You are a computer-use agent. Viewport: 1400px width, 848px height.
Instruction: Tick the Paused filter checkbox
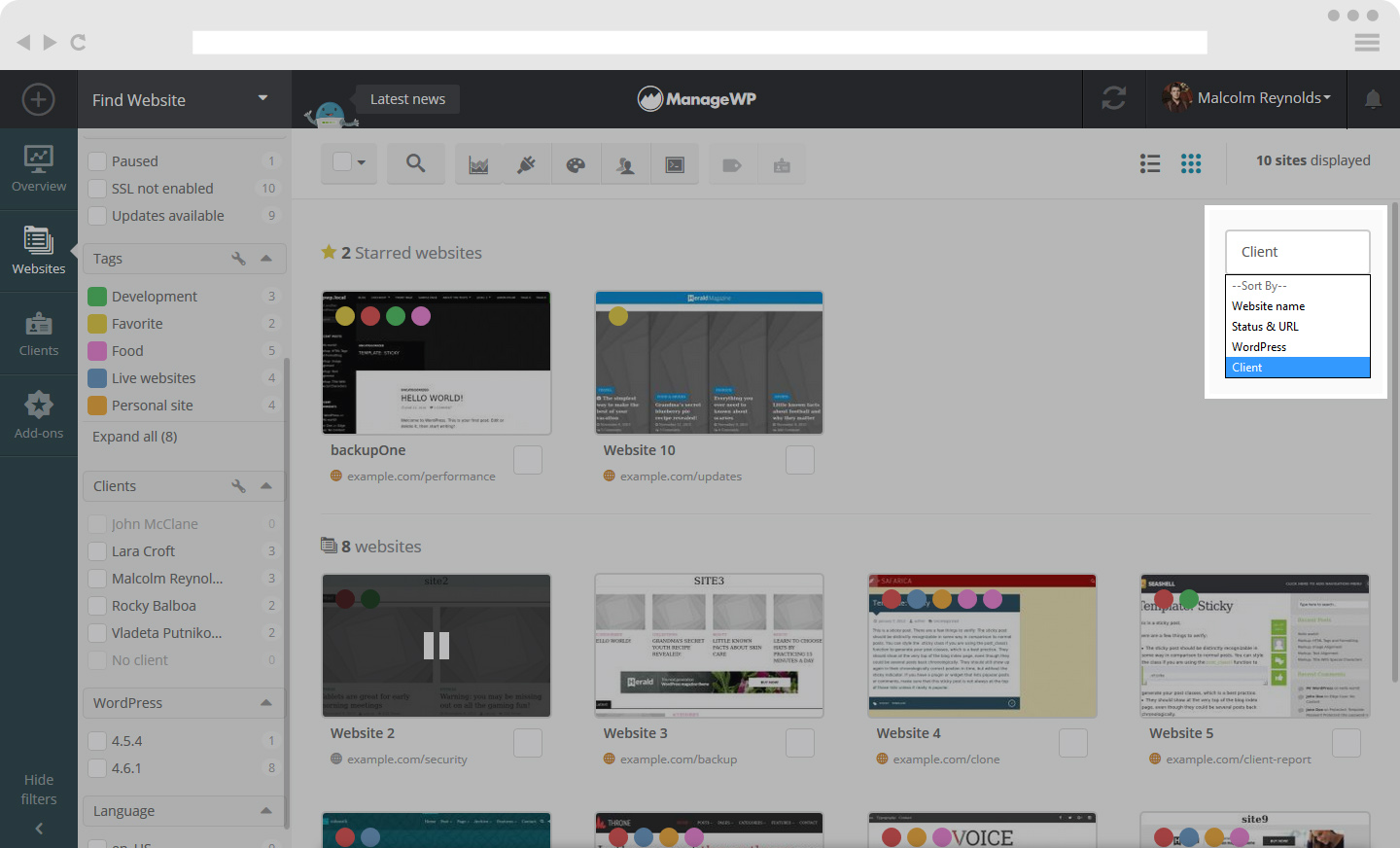[x=97, y=161]
